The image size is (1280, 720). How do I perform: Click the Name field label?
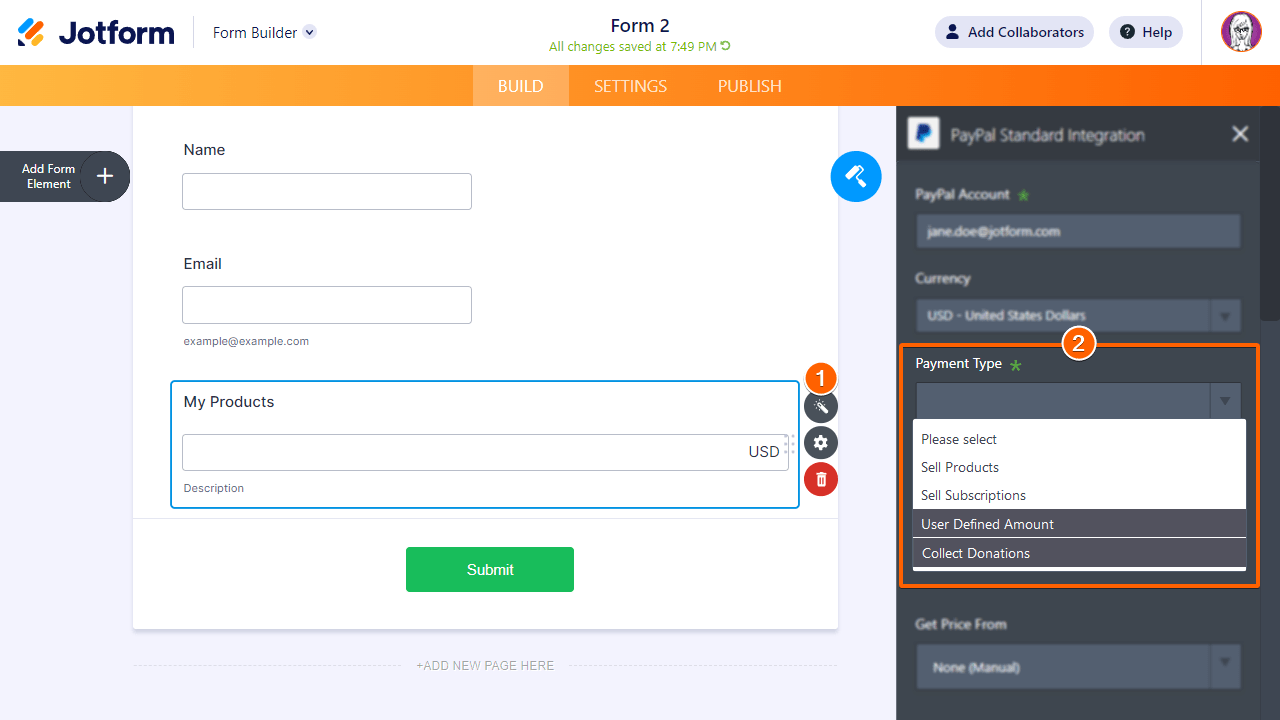204,150
